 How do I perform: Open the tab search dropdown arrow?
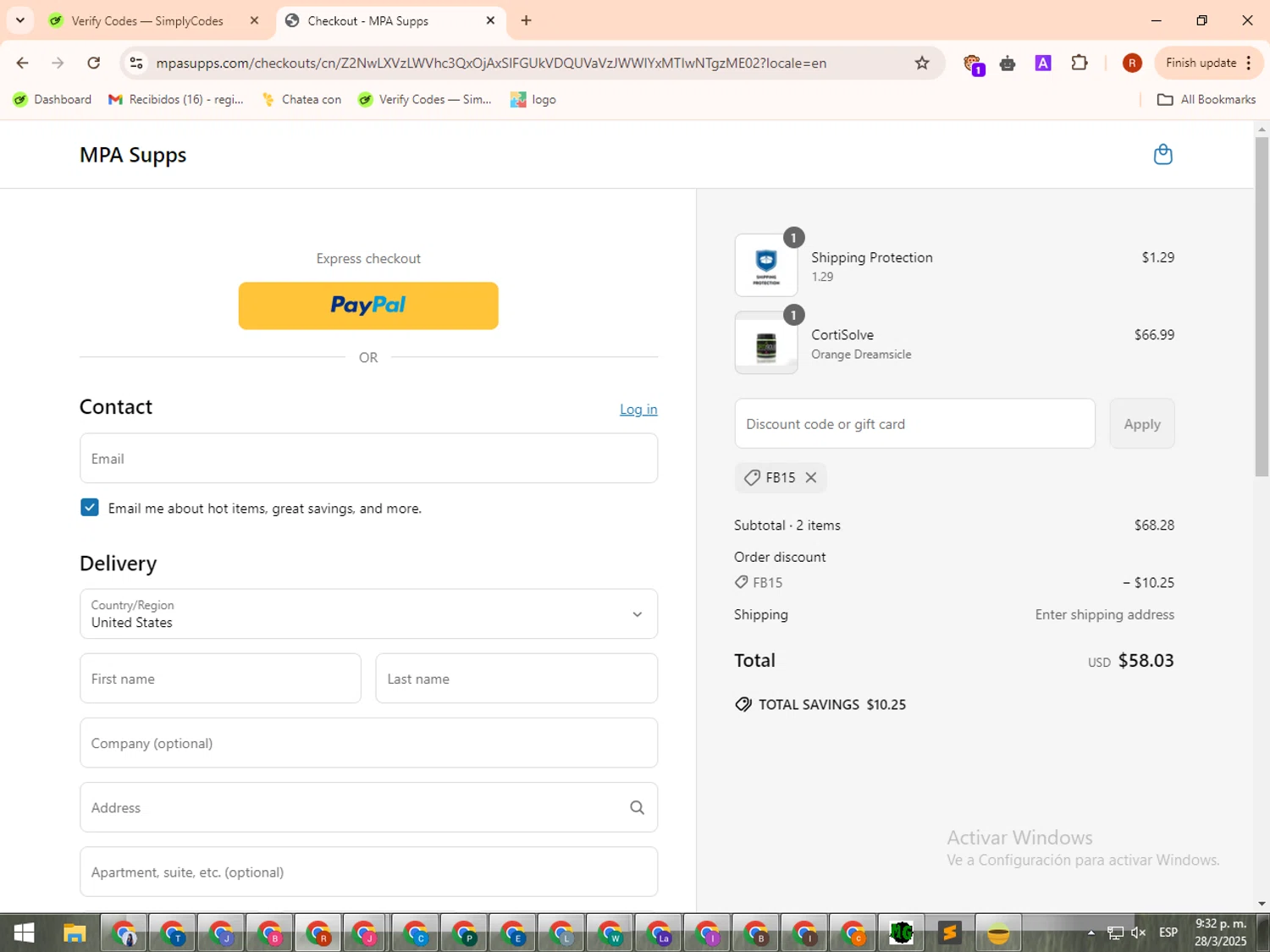[x=19, y=20]
